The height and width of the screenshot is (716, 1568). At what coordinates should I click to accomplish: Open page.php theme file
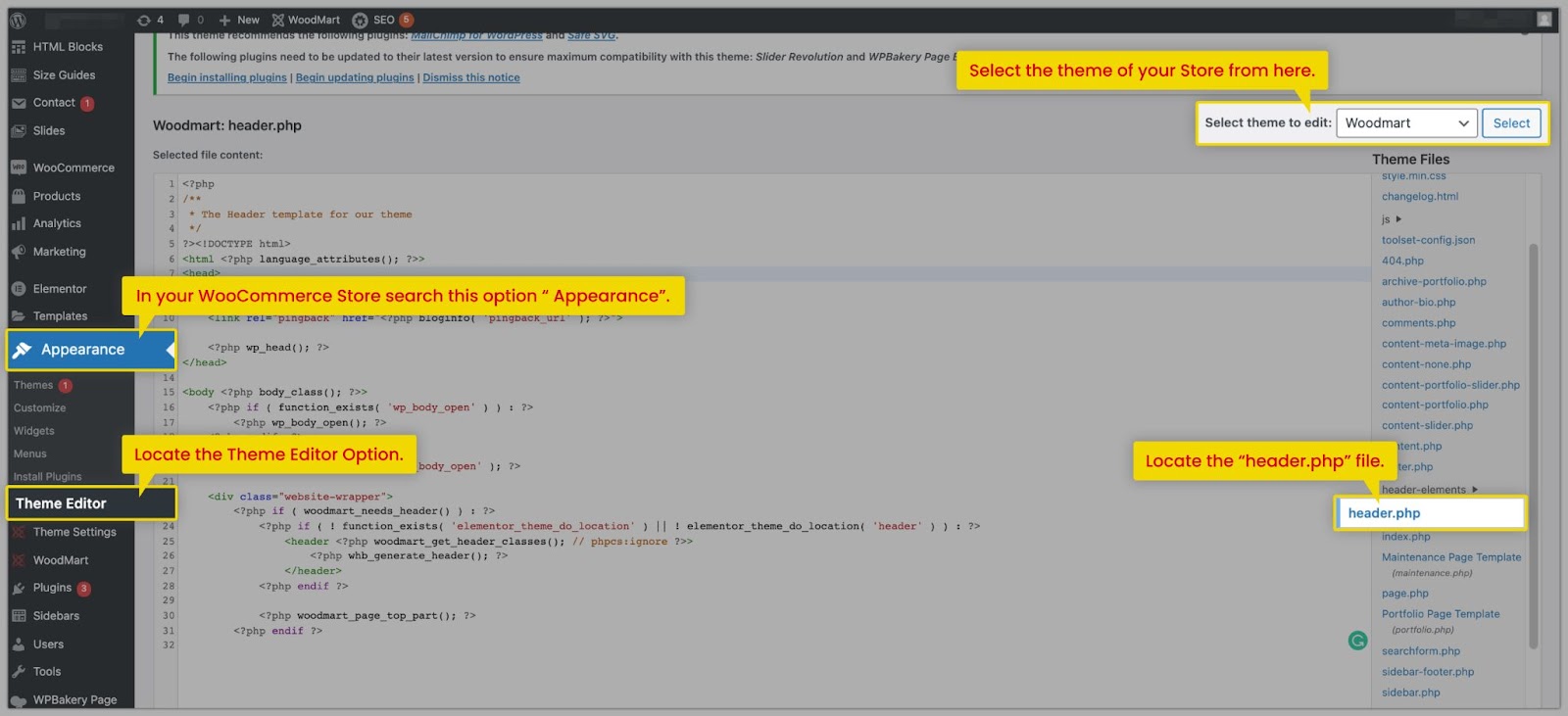coord(1405,594)
